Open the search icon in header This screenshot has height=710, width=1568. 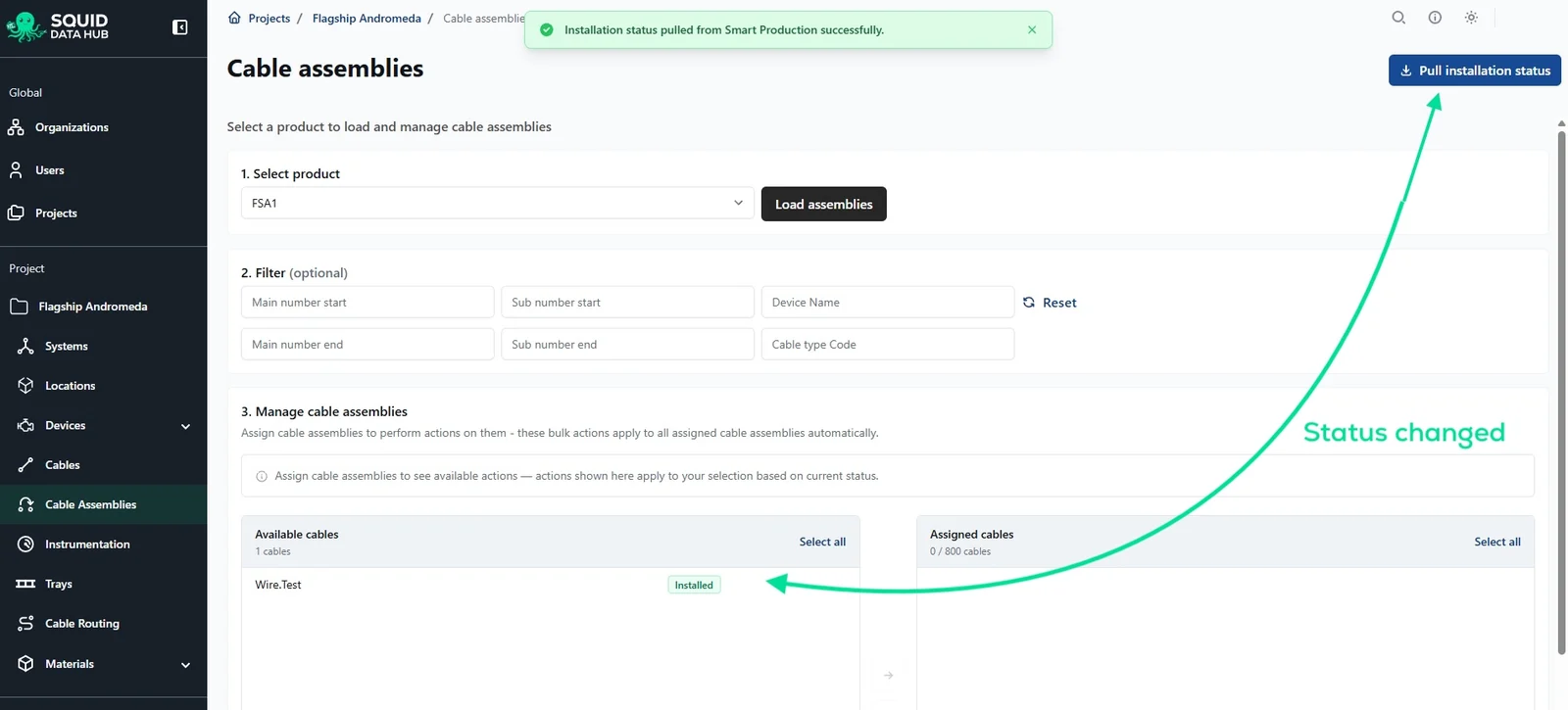(x=1398, y=18)
